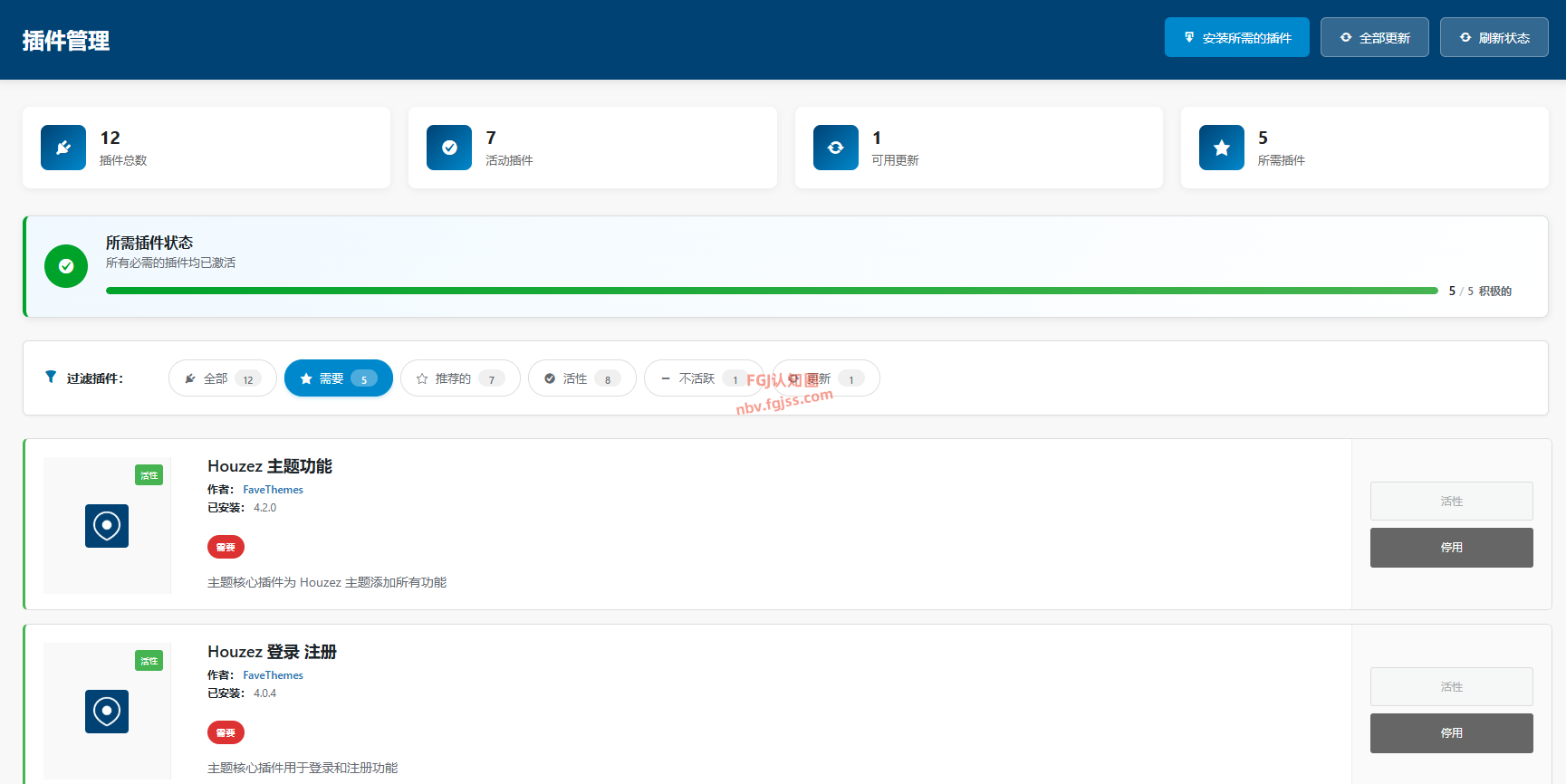Click the green check status circle
Image resolution: width=1566 pixels, height=784 pixels.
tap(66, 266)
